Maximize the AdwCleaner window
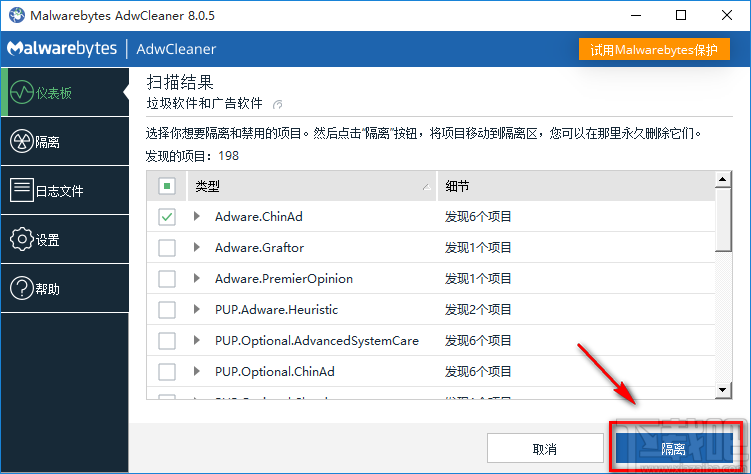The width and height of the screenshot is (751, 474). pyautogui.click(x=681, y=15)
